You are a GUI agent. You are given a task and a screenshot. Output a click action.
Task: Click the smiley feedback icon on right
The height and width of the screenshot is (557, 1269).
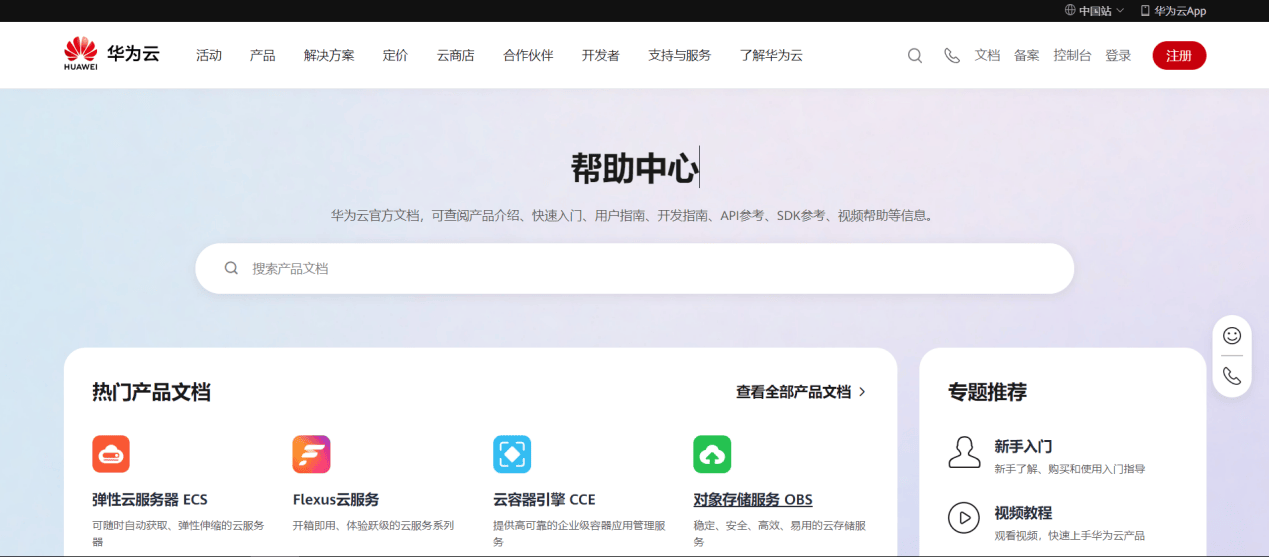click(x=1232, y=336)
